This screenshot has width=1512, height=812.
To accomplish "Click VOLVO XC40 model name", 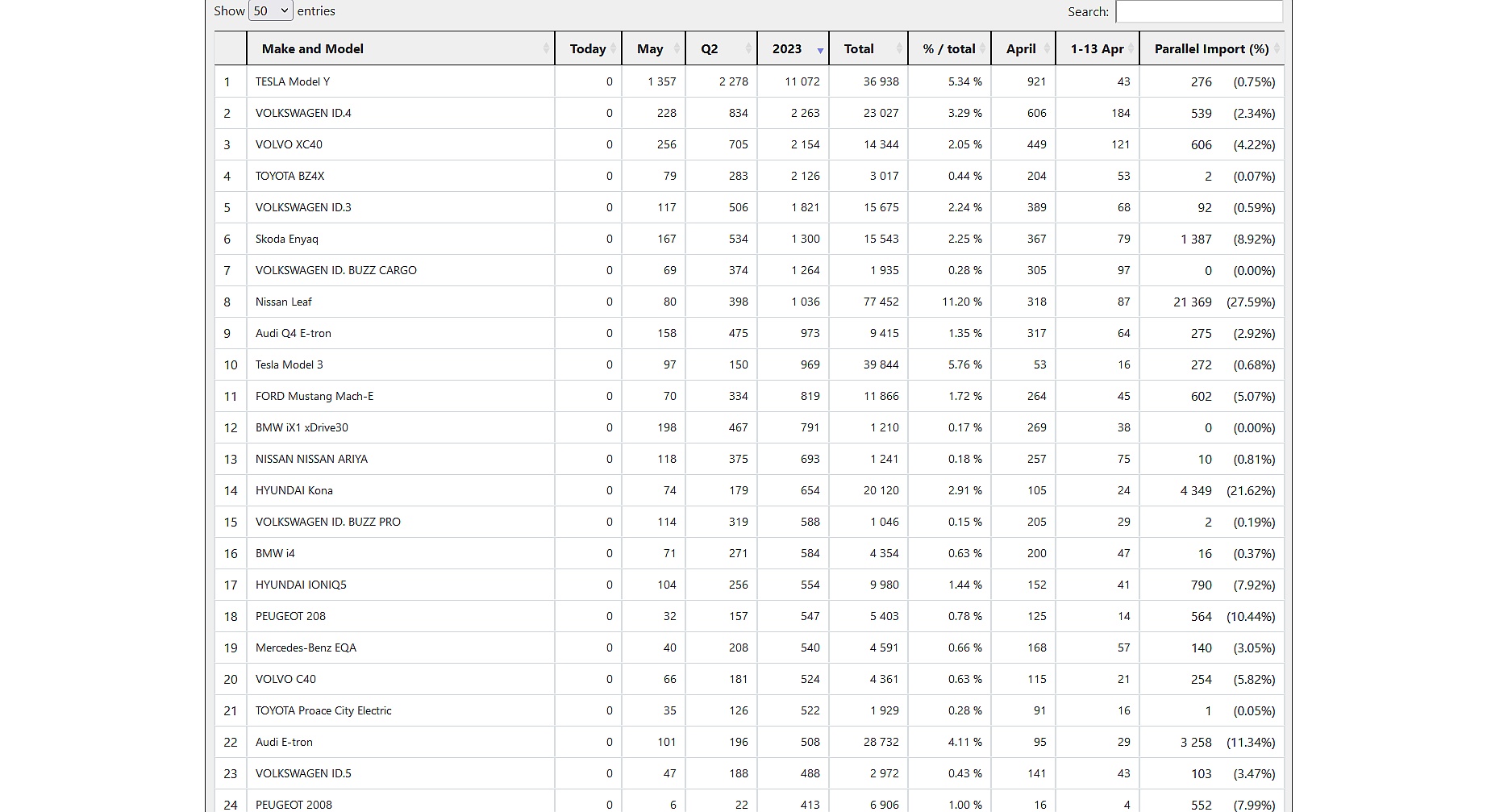I will click(289, 144).
